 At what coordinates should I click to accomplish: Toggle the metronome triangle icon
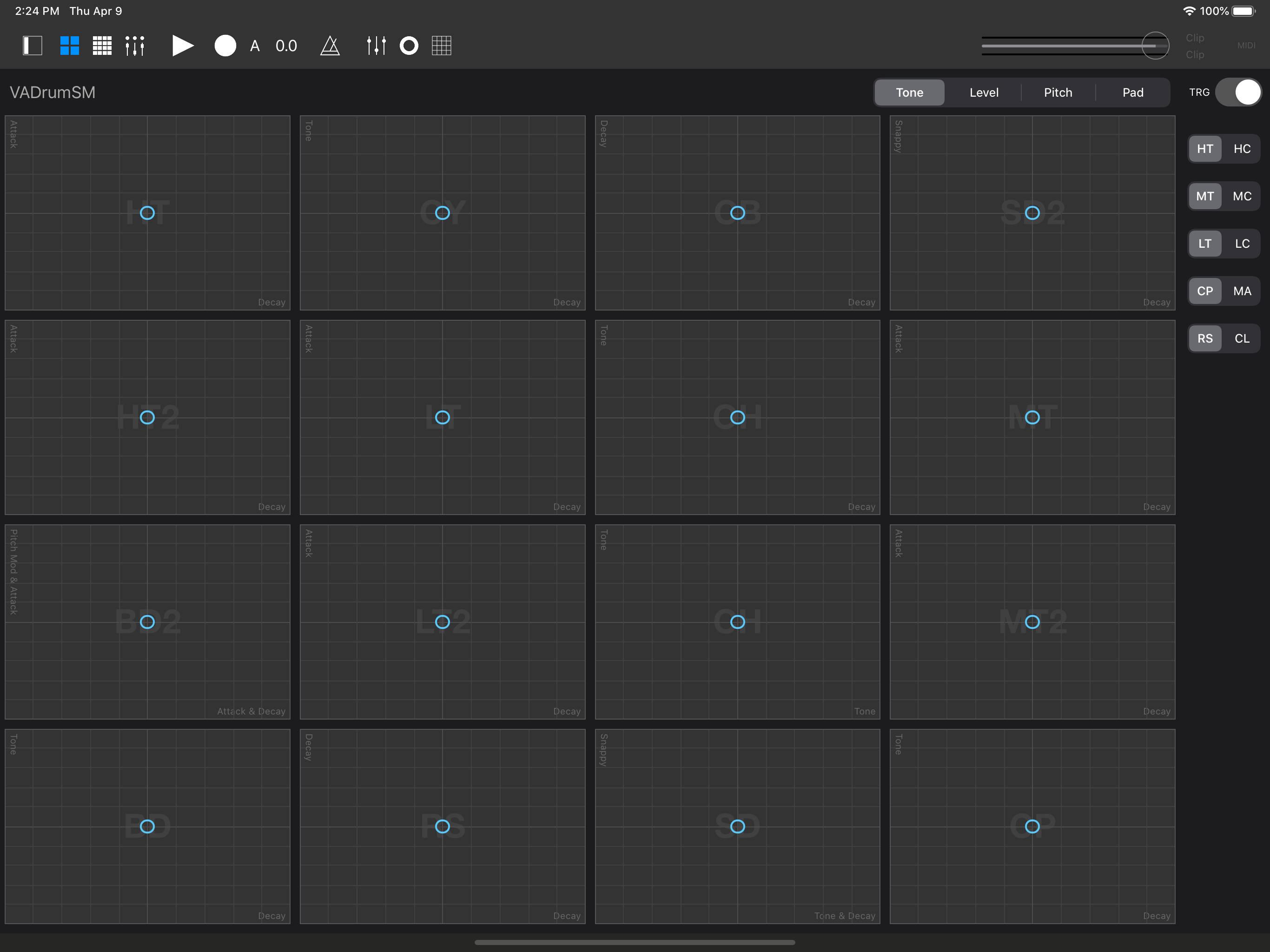tap(330, 46)
